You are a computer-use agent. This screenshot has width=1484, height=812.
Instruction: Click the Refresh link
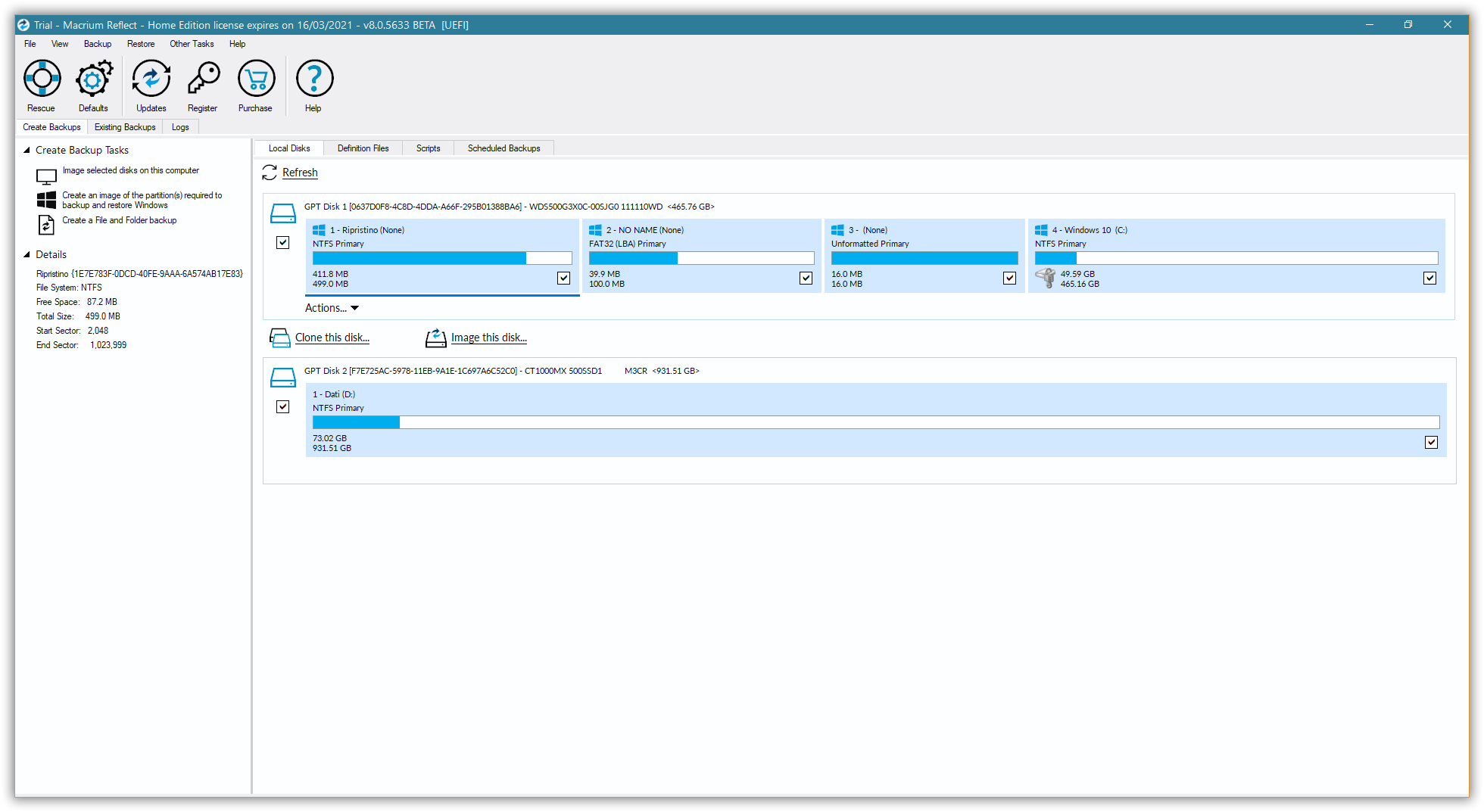300,173
